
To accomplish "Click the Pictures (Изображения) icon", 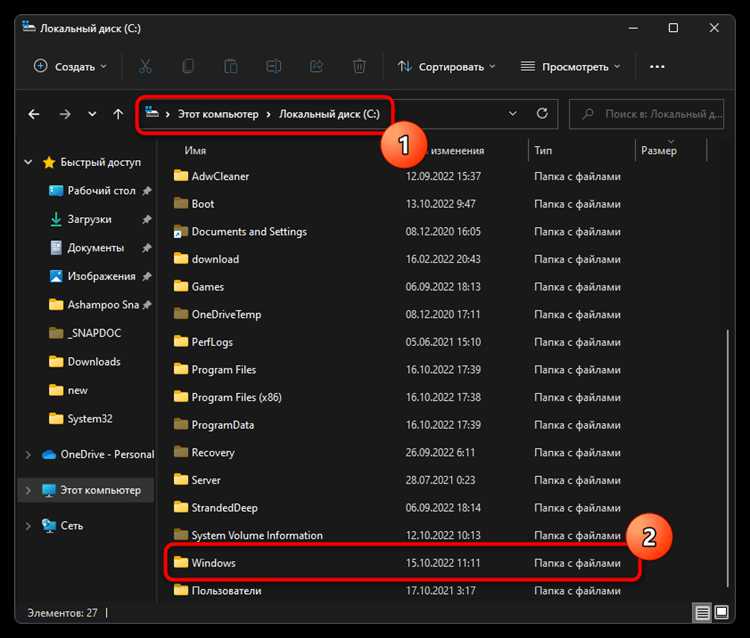I will click(56, 276).
